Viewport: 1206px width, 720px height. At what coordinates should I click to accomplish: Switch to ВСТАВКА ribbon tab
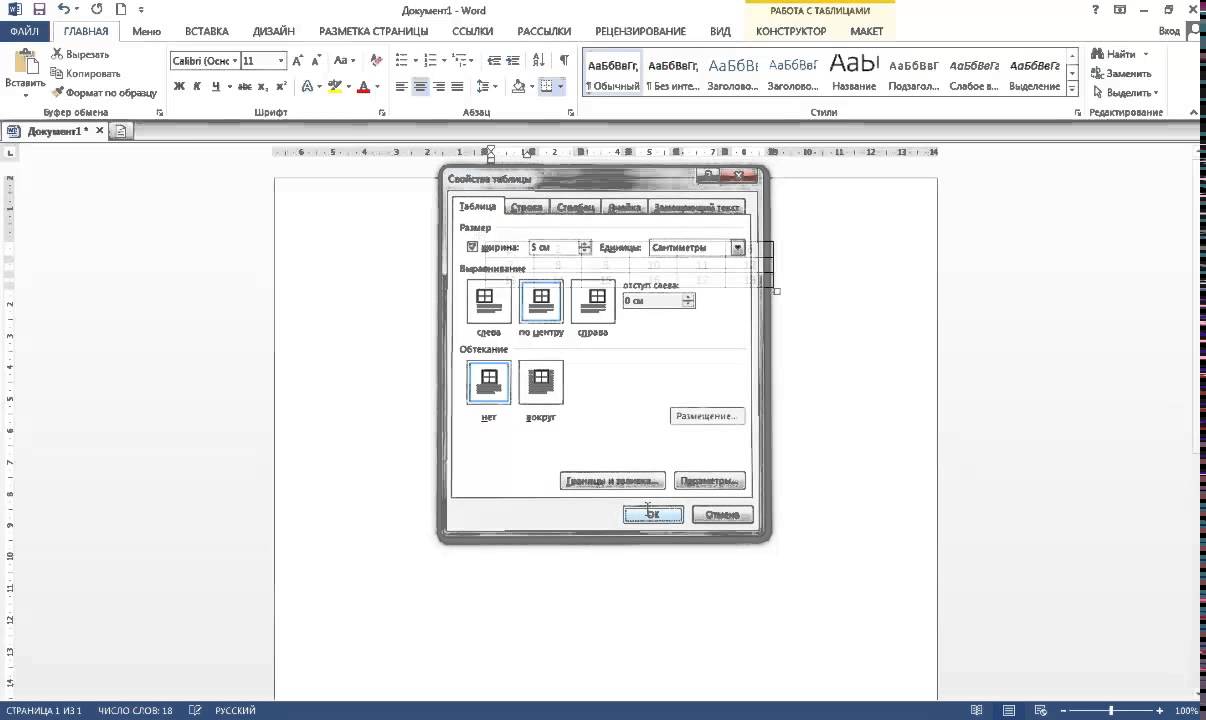(x=207, y=32)
